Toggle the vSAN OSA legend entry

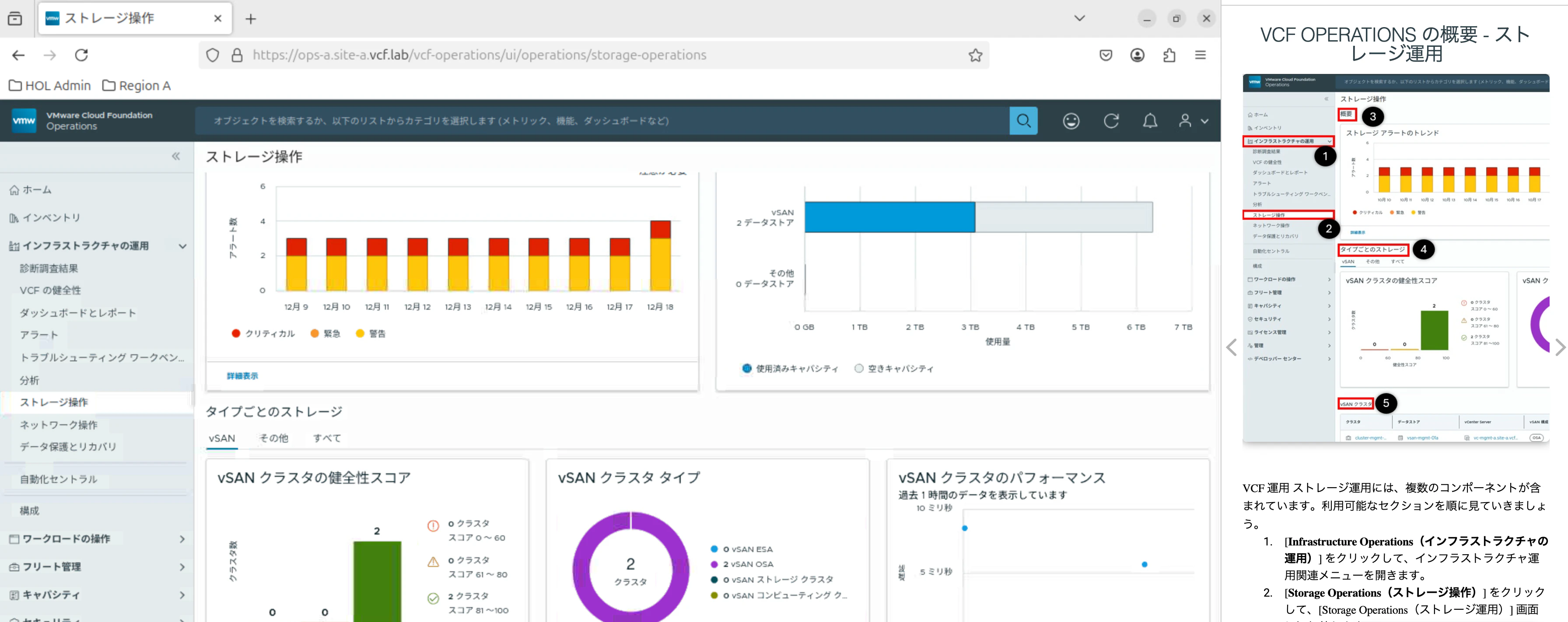tap(742, 564)
